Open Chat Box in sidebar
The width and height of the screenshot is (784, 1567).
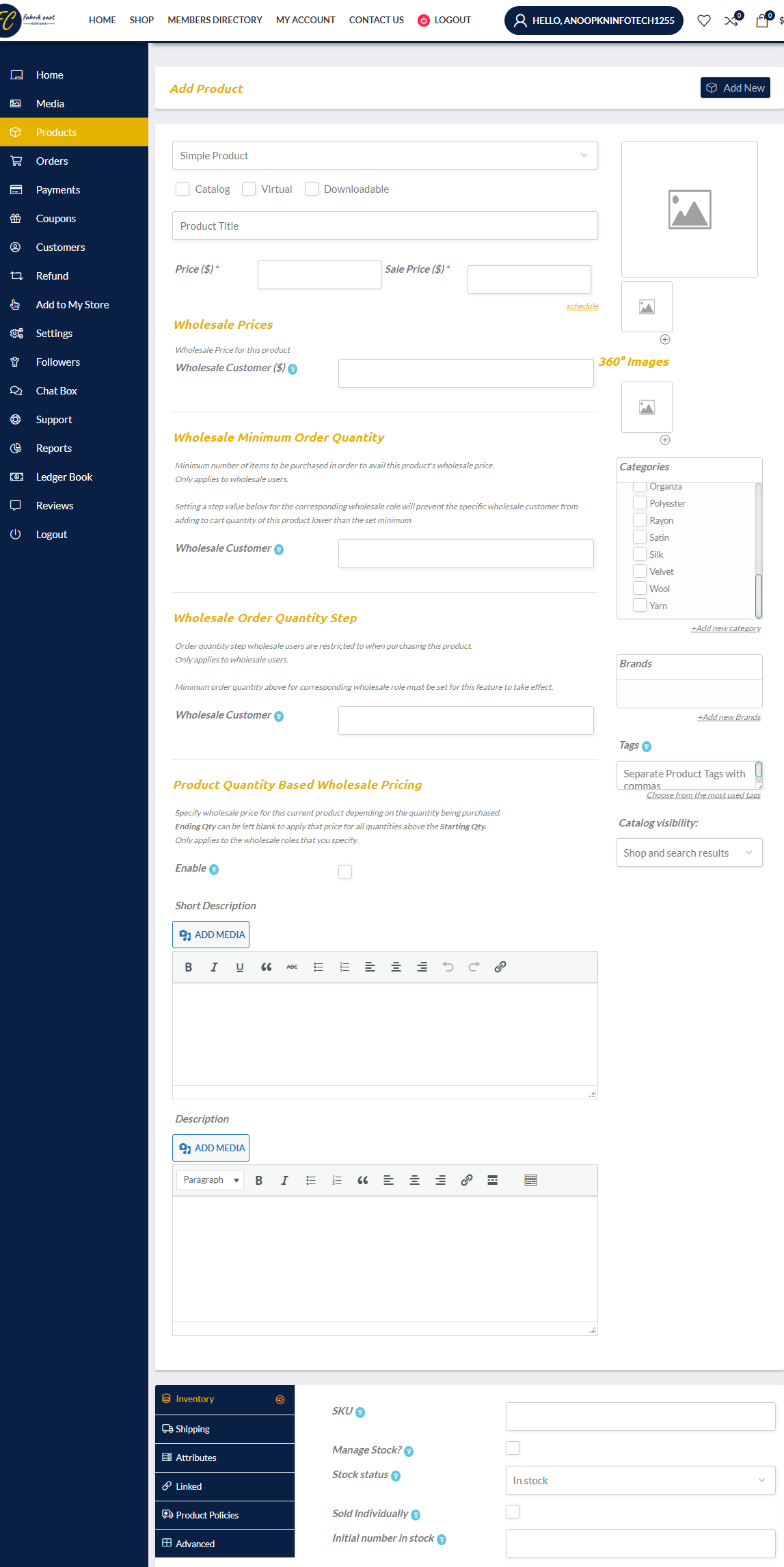74,390
